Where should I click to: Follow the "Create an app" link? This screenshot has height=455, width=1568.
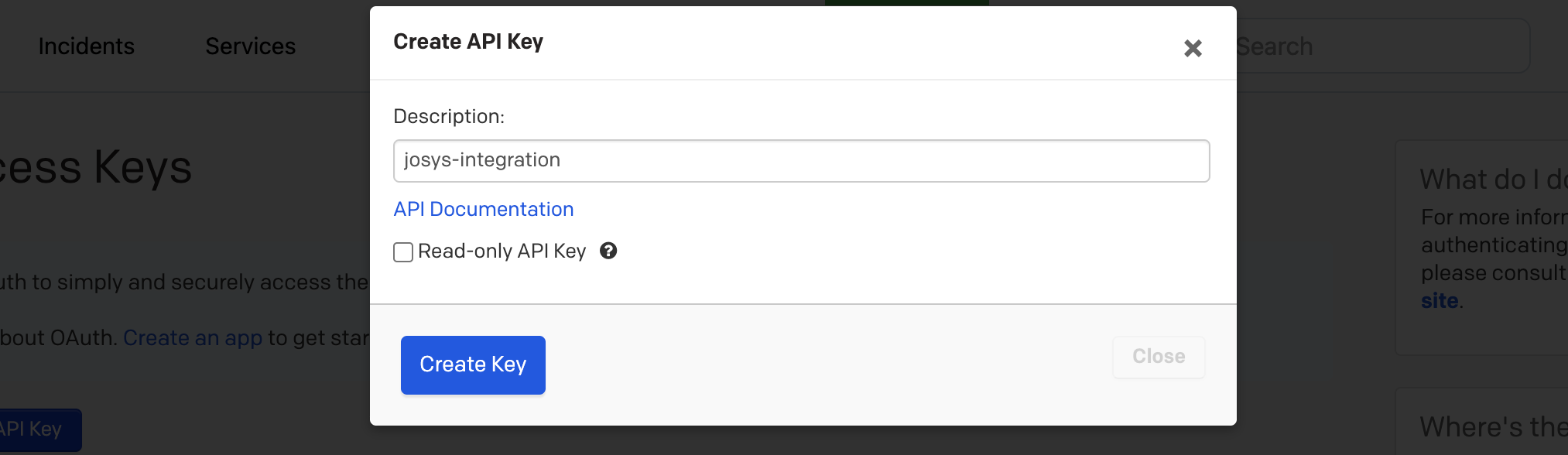coord(193,338)
